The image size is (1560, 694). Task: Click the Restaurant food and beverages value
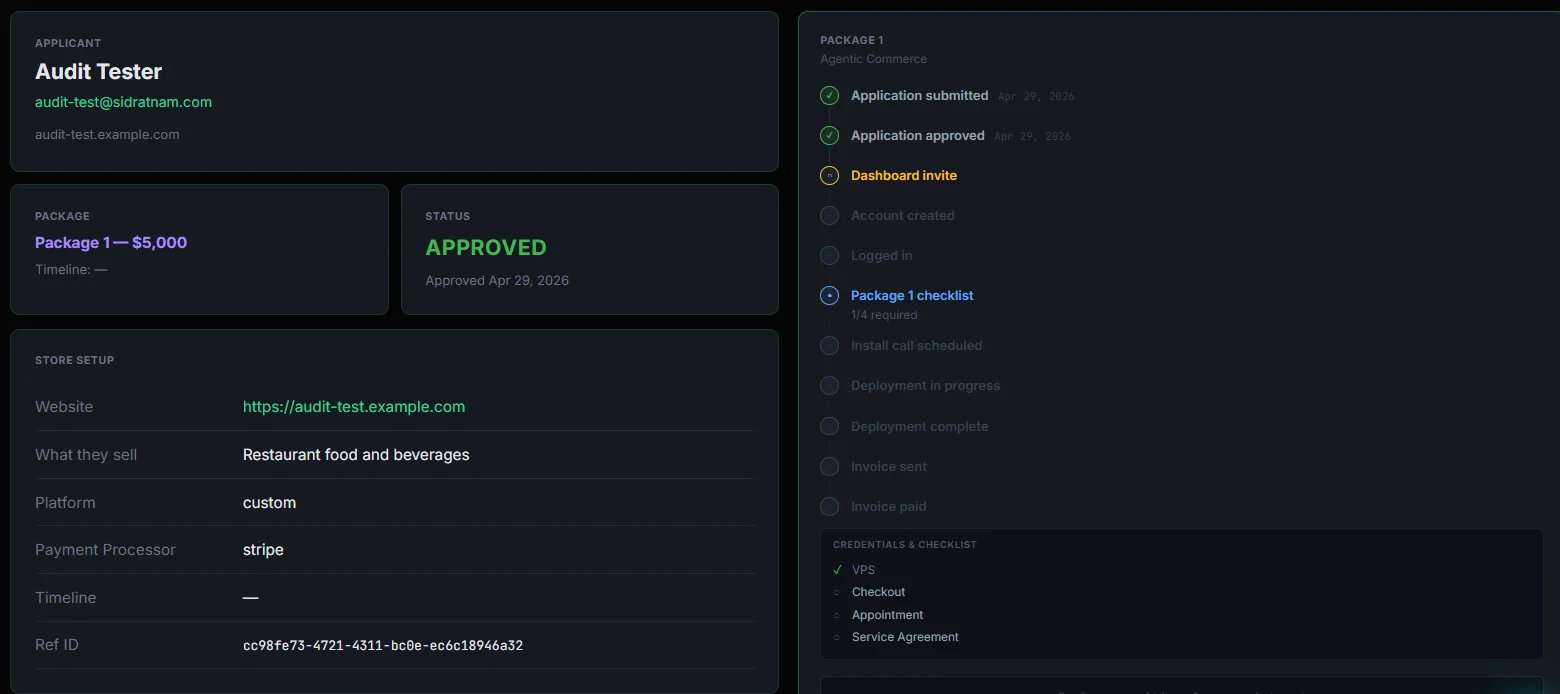pyautogui.click(x=356, y=455)
